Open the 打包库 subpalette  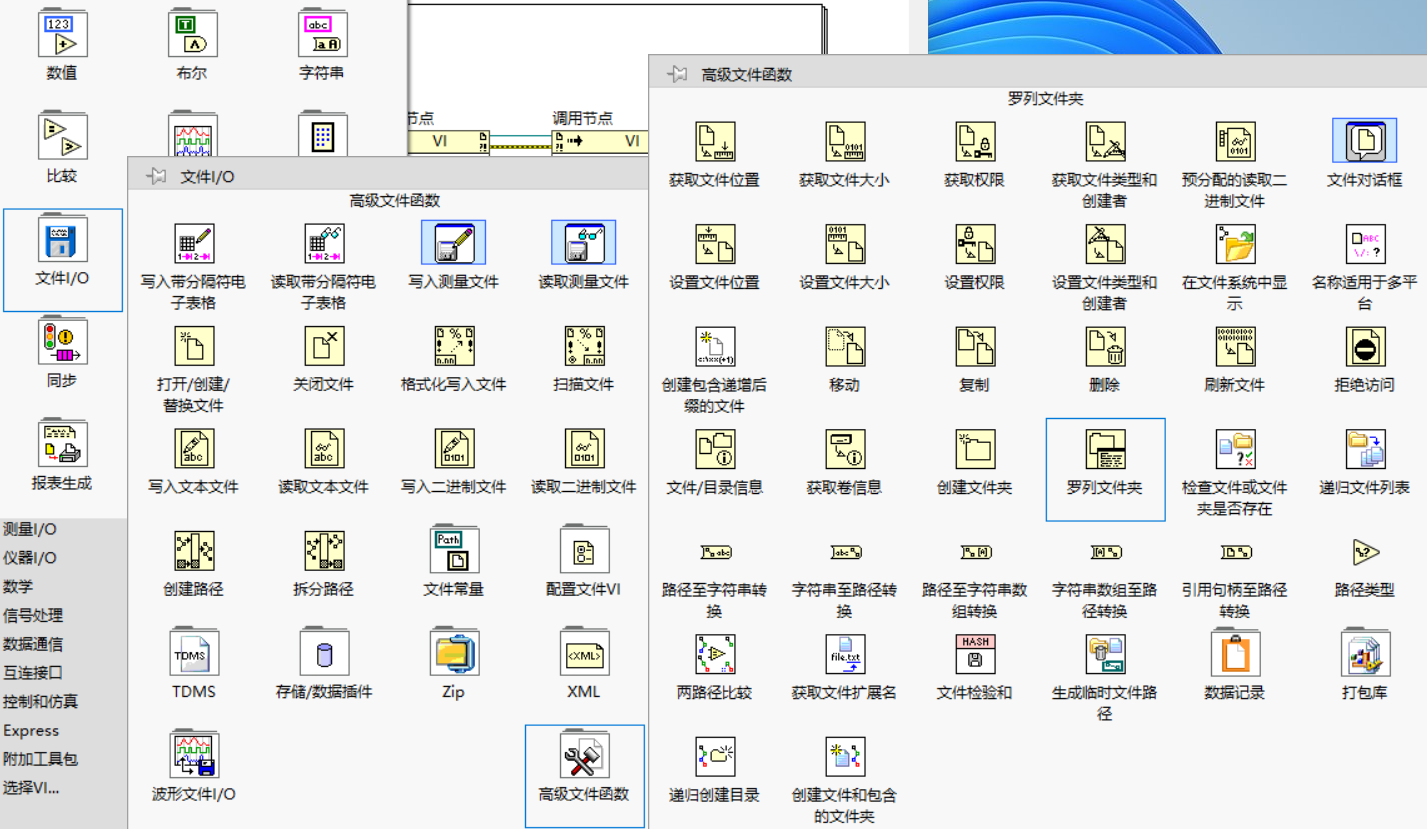[x=1365, y=653]
